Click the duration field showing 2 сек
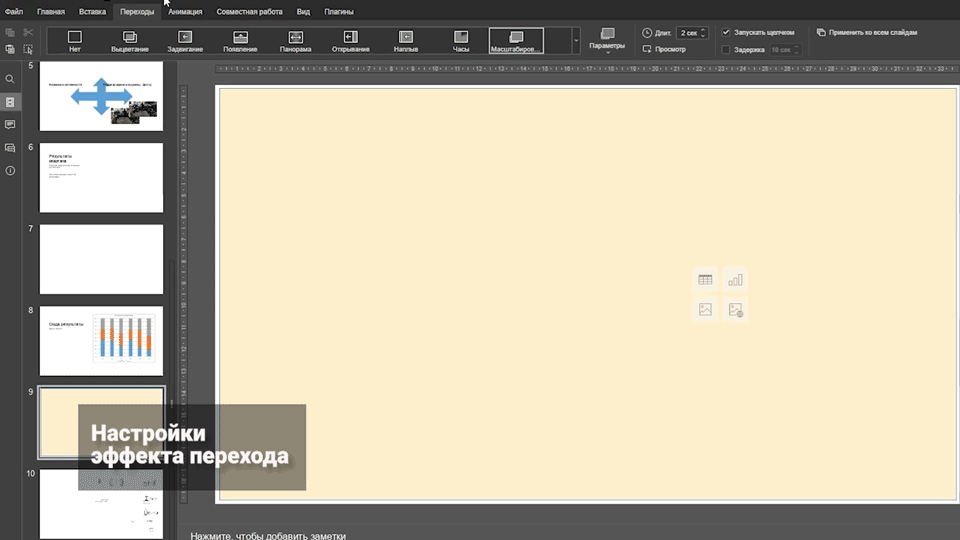Image resolution: width=960 pixels, height=540 pixels. click(692, 33)
